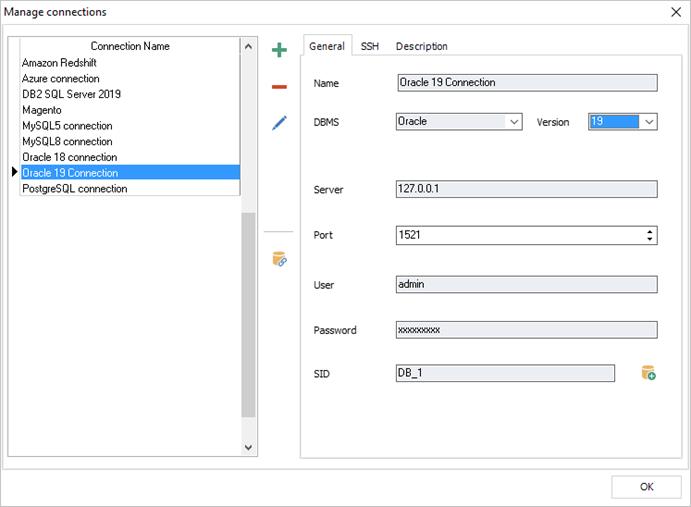Click the Server field with 127.0.0.1
Image resolution: width=691 pixels, height=507 pixels.
[526, 189]
